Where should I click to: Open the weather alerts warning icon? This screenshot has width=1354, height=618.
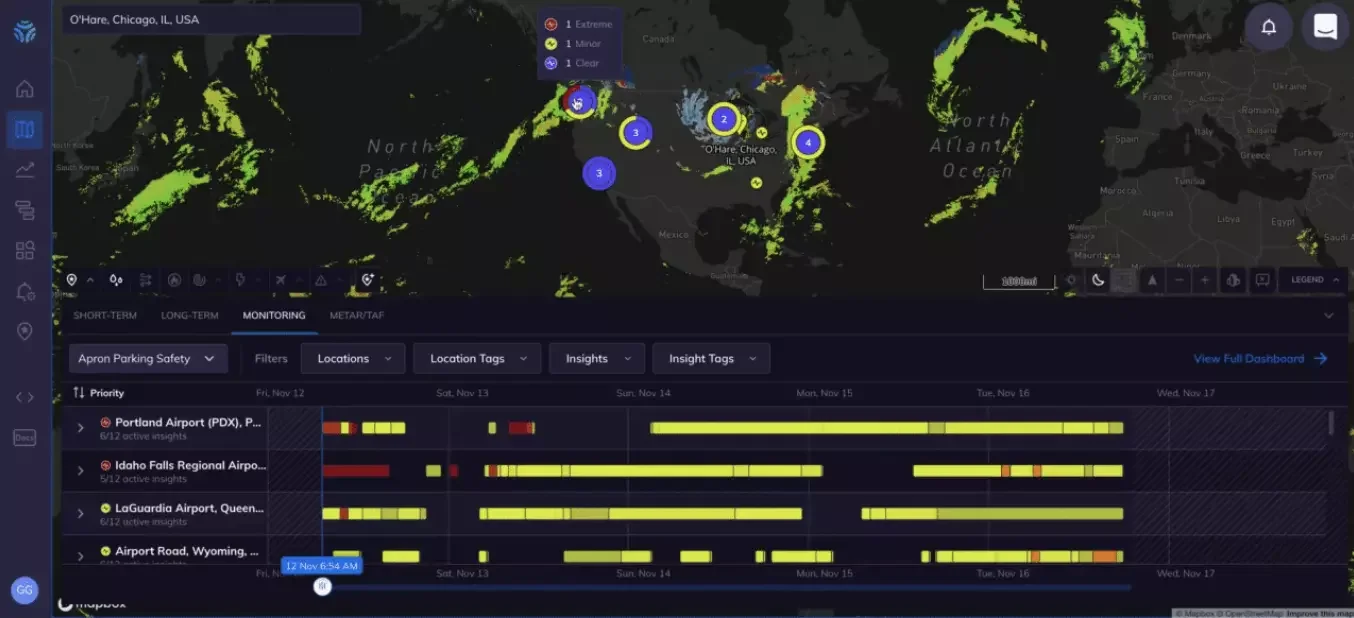click(x=321, y=280)
